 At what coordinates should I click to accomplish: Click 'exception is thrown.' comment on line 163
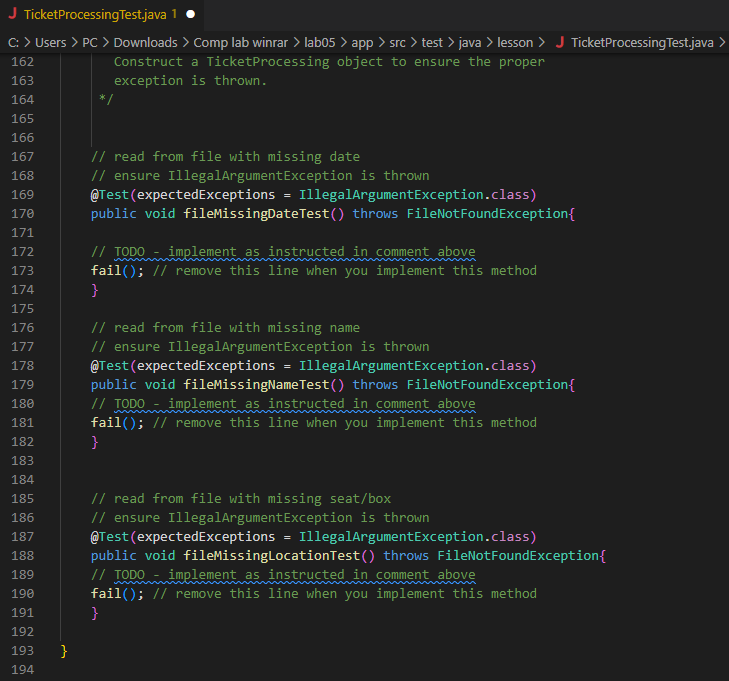(x=191, y=81)
